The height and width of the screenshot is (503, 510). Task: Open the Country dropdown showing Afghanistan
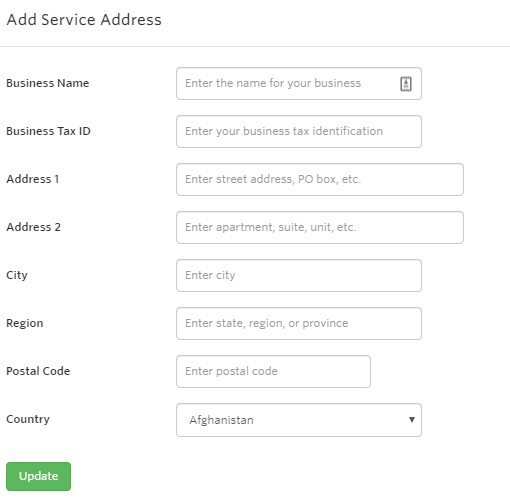click(299, 420)
